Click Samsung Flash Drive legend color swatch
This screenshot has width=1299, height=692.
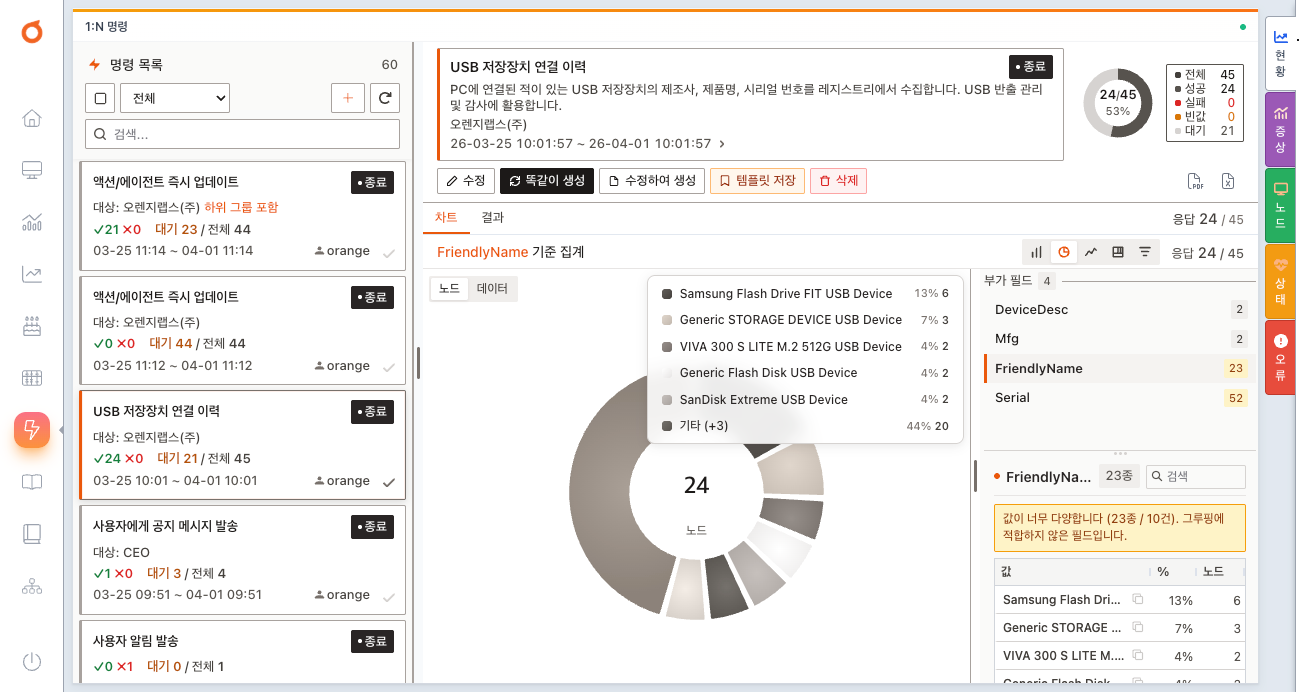667,294
